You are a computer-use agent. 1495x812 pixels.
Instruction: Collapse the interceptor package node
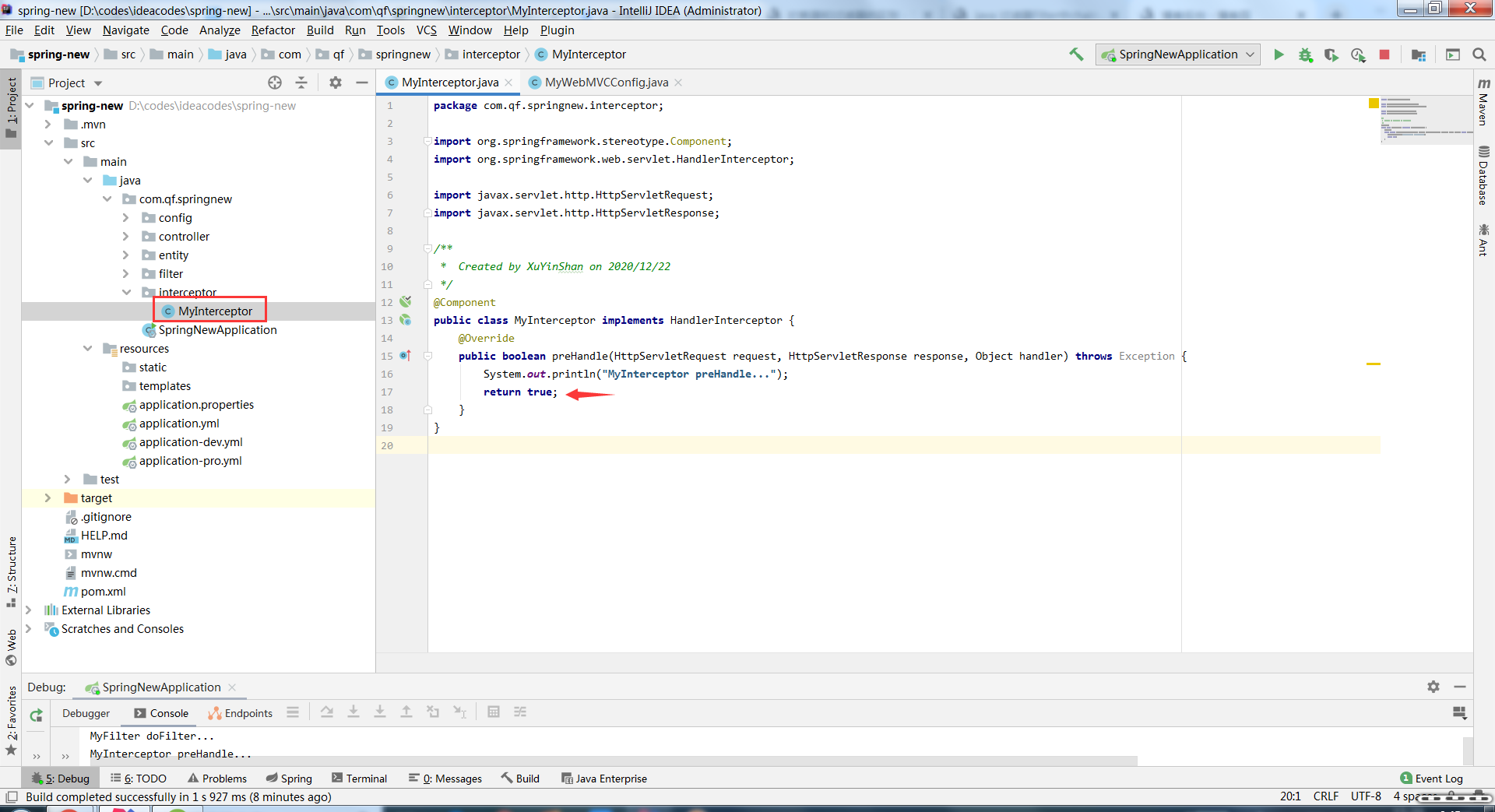(x=126, y=293)
